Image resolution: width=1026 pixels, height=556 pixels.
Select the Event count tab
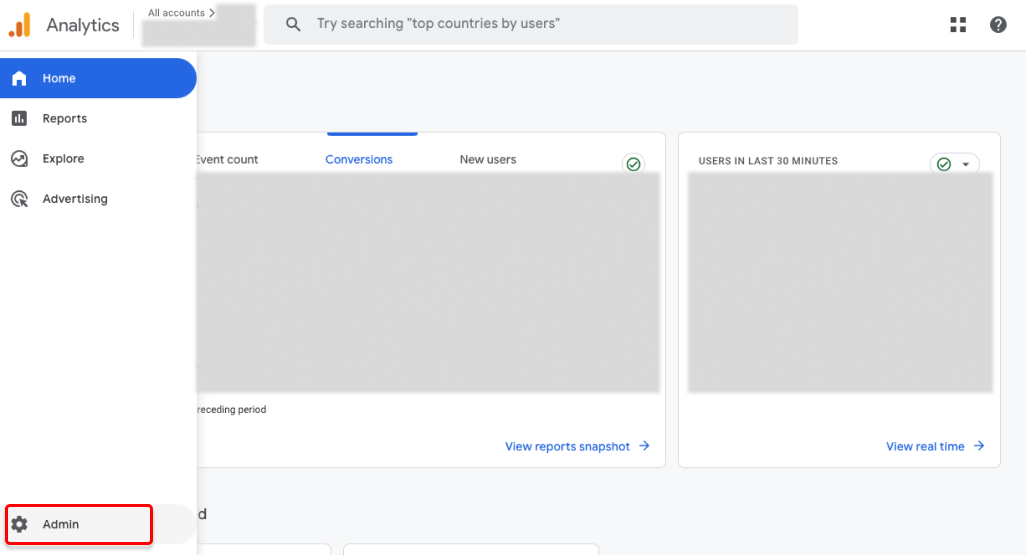227,159
